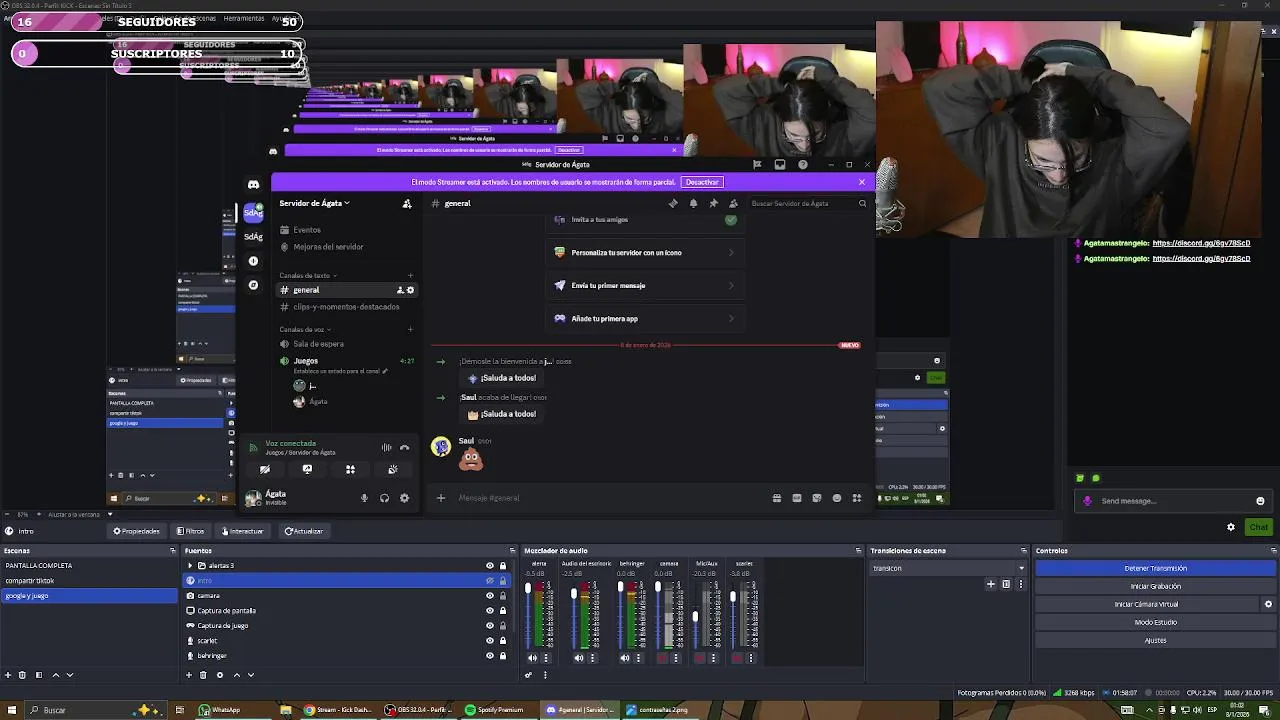Invite people to Servidor de Ágata
1280x720 pixels.
pos(407,203)
